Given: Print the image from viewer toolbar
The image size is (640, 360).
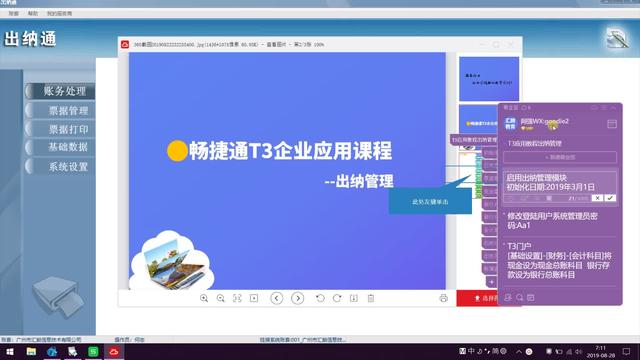Looking at the screenshot, I should click(444, 298).
